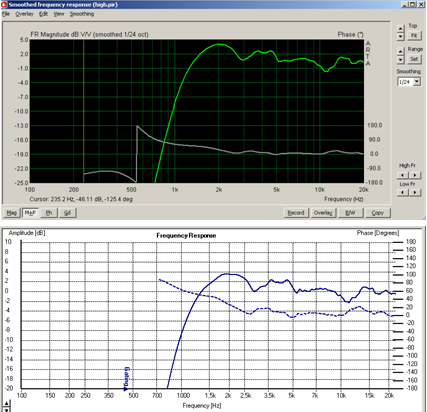Open the Edit menu
This screenshot has width=427, height=412.
pyautogui.click(x=43, y=14)
